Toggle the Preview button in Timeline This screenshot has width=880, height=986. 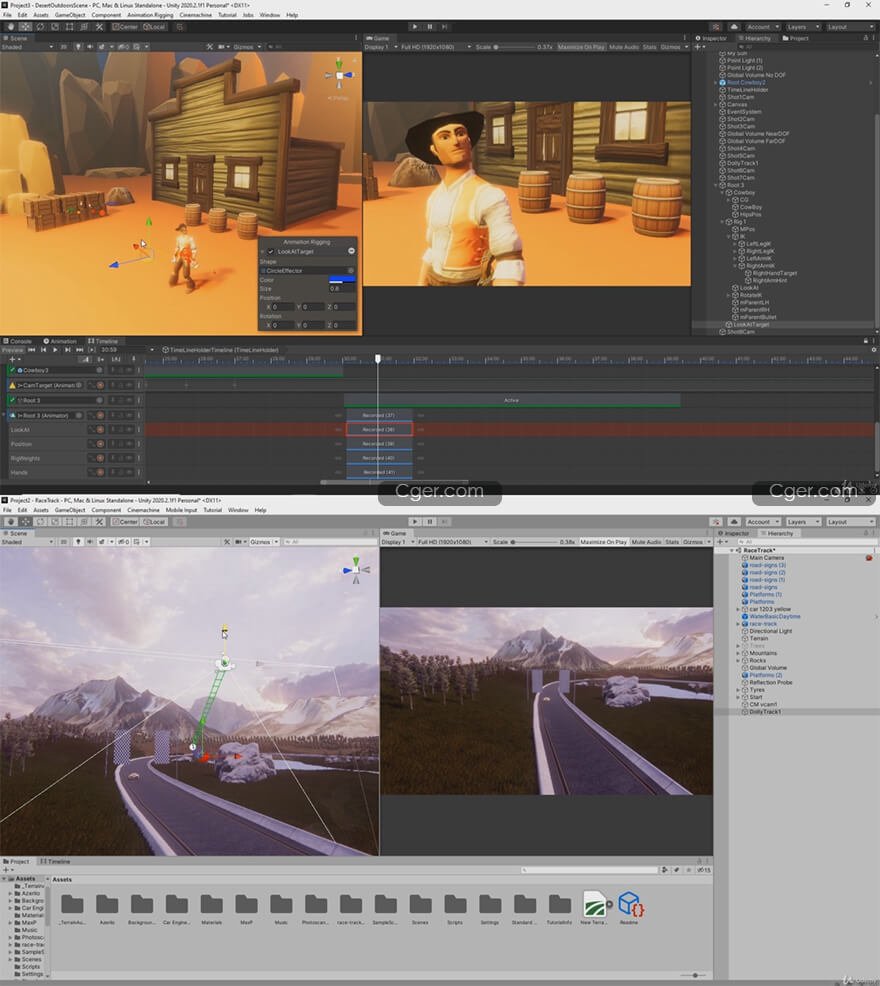point(12,350)
